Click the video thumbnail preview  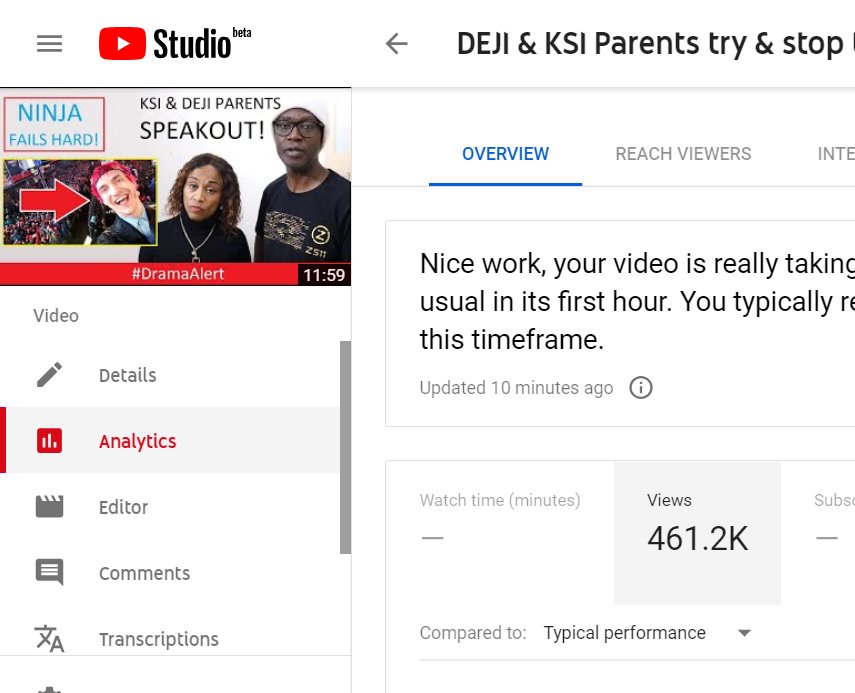coord(176,186)
